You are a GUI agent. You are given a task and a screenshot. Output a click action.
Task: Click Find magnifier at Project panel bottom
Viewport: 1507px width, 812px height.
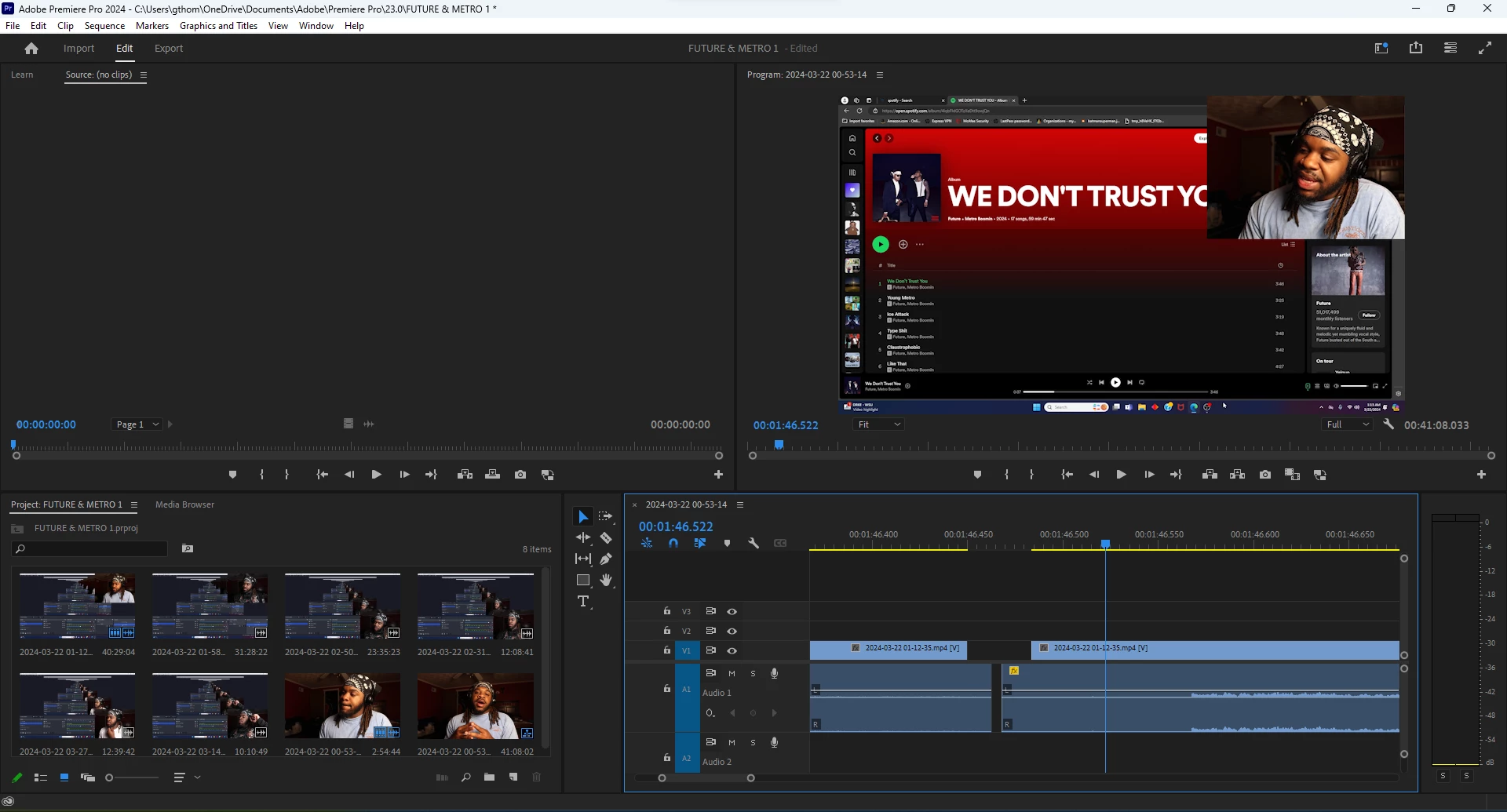pyautogui.click(x=465, y=777)
